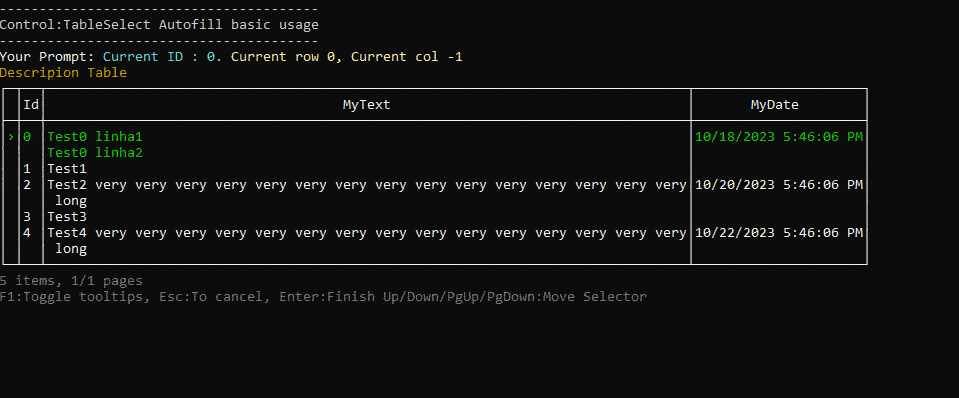Click the '5 items, 1/1 pages' status text
959x398 pixels.
tap(71, 281)
